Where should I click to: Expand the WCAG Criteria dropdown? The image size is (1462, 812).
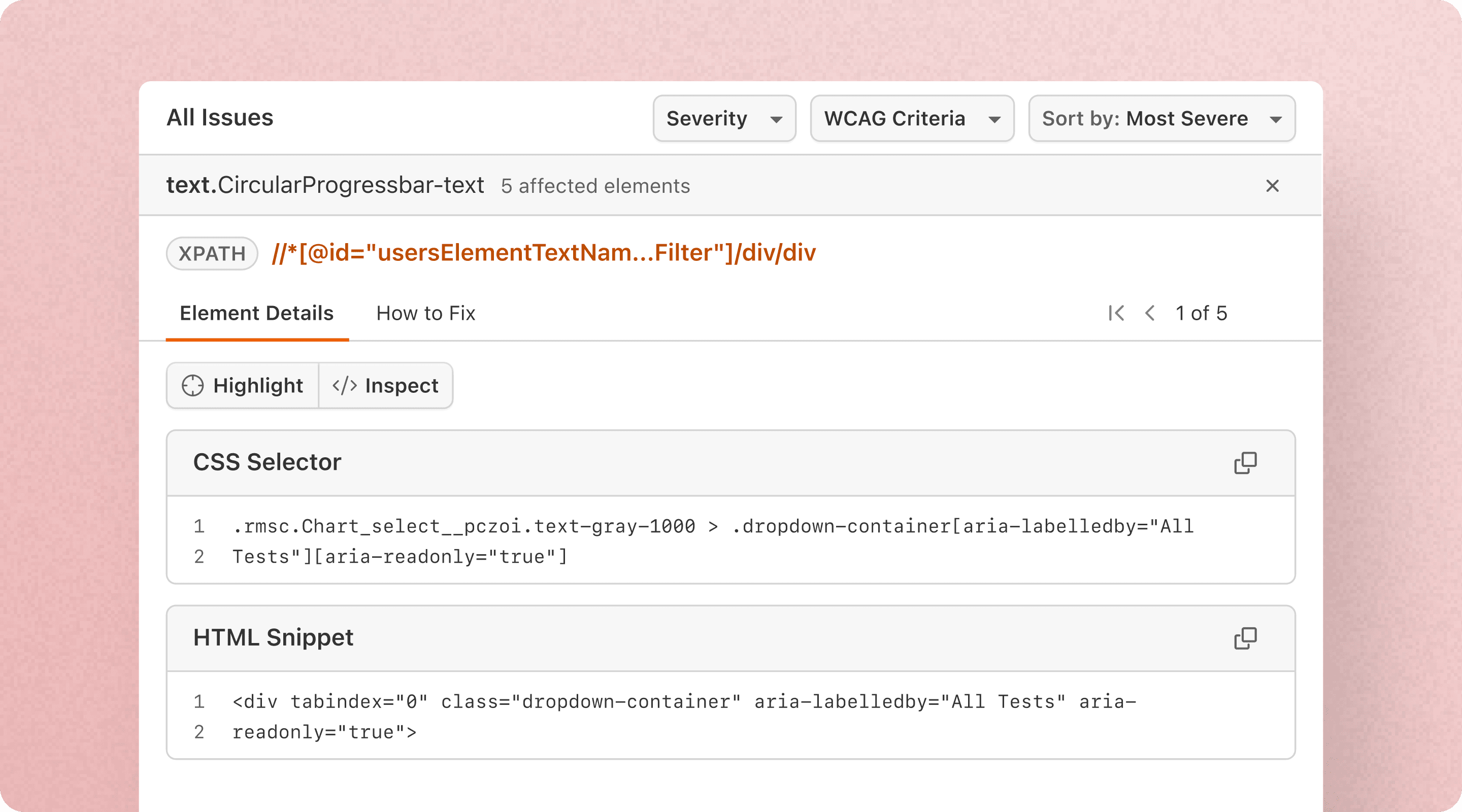912,119
